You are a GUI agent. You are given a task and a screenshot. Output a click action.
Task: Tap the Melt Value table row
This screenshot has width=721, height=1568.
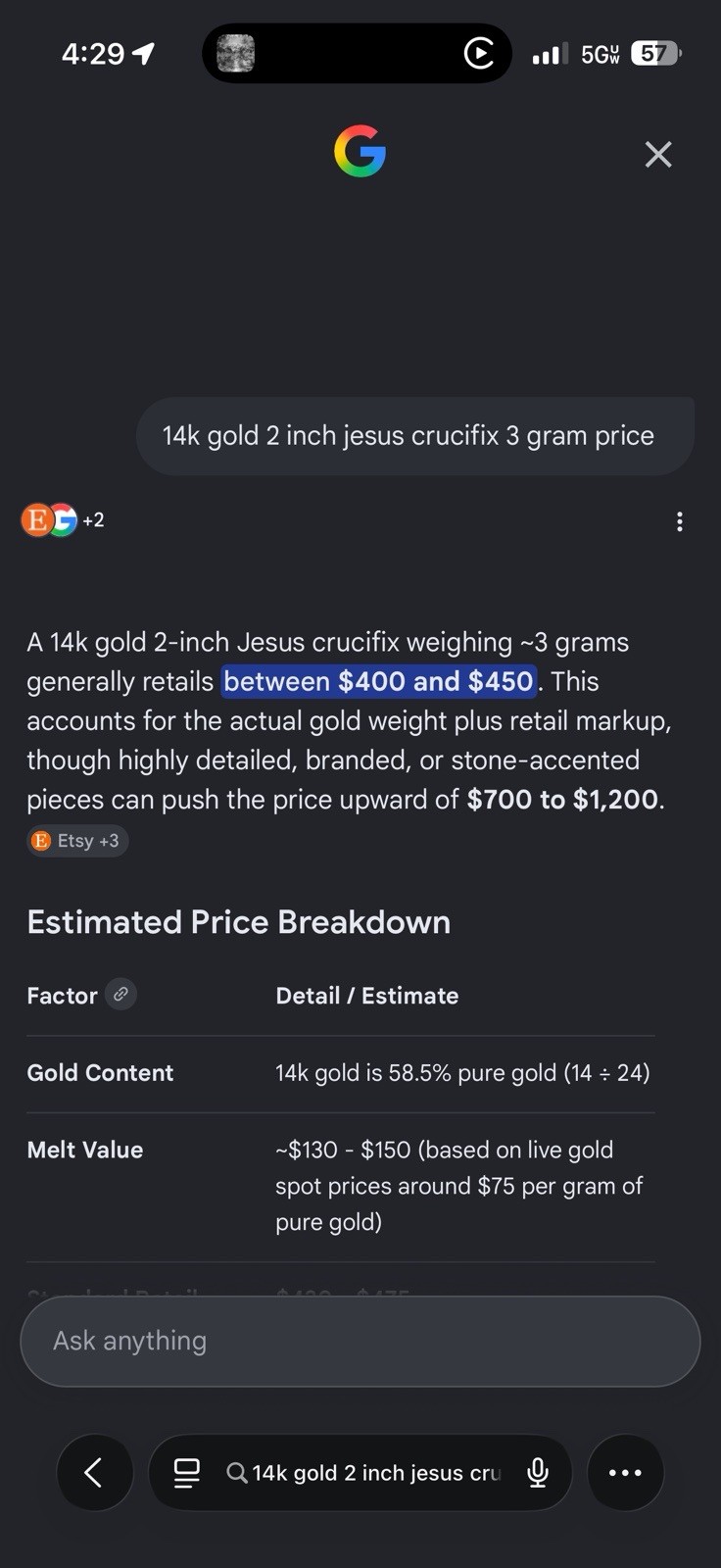point(340,1186)
